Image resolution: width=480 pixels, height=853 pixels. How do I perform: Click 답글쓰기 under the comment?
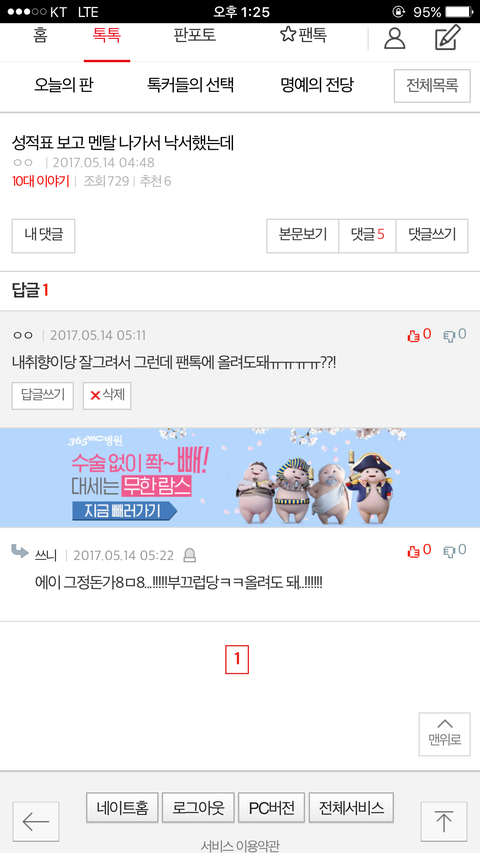pos(43,395)
